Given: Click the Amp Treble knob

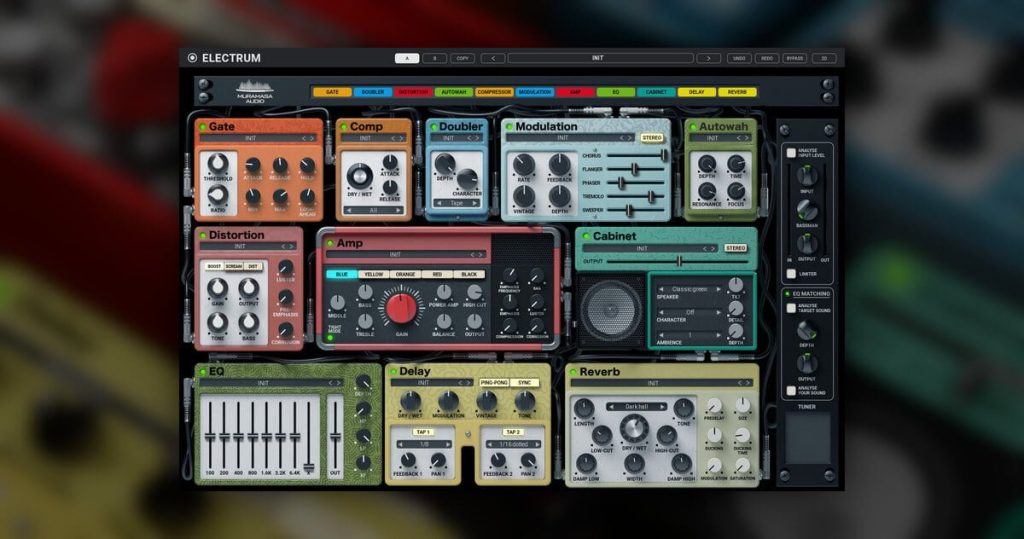Looking at the screenshot, I should (x=365, y=321).
